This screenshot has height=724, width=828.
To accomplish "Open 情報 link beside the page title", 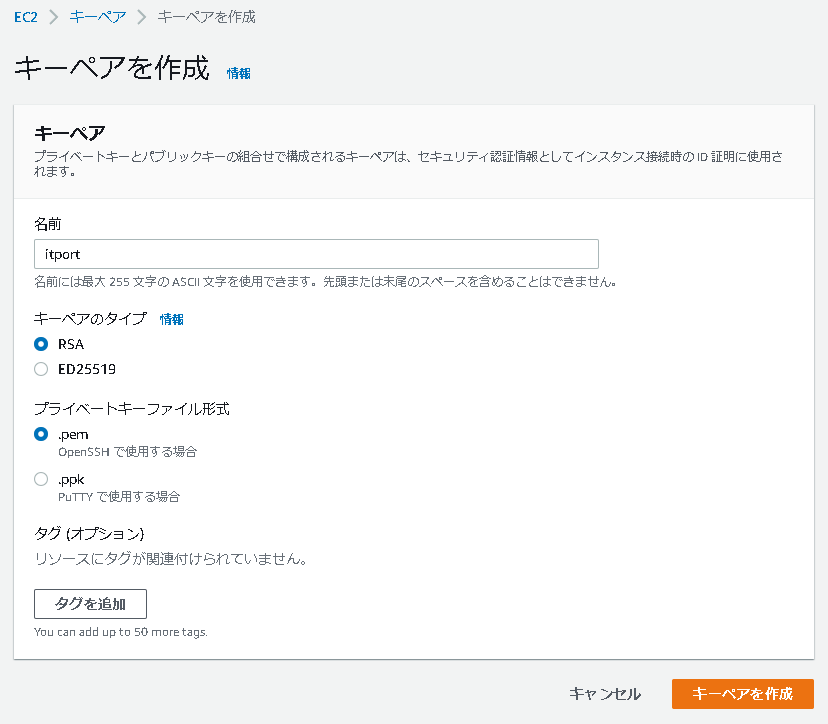I will (239, 73).
